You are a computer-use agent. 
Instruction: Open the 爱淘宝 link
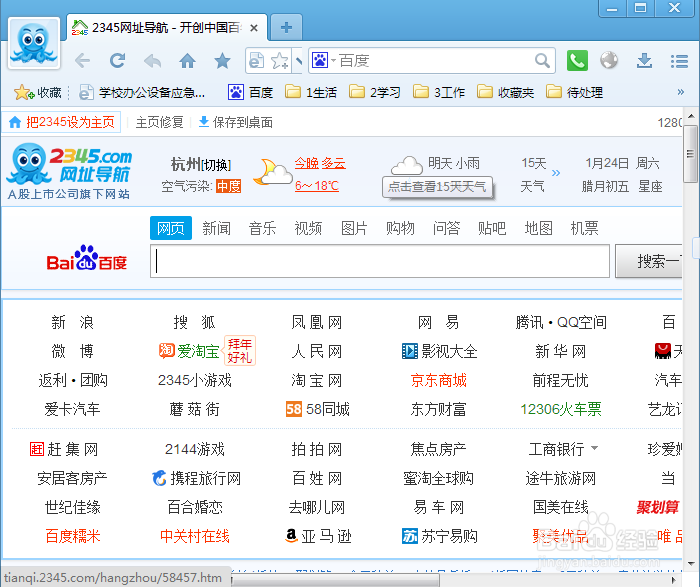189,351
